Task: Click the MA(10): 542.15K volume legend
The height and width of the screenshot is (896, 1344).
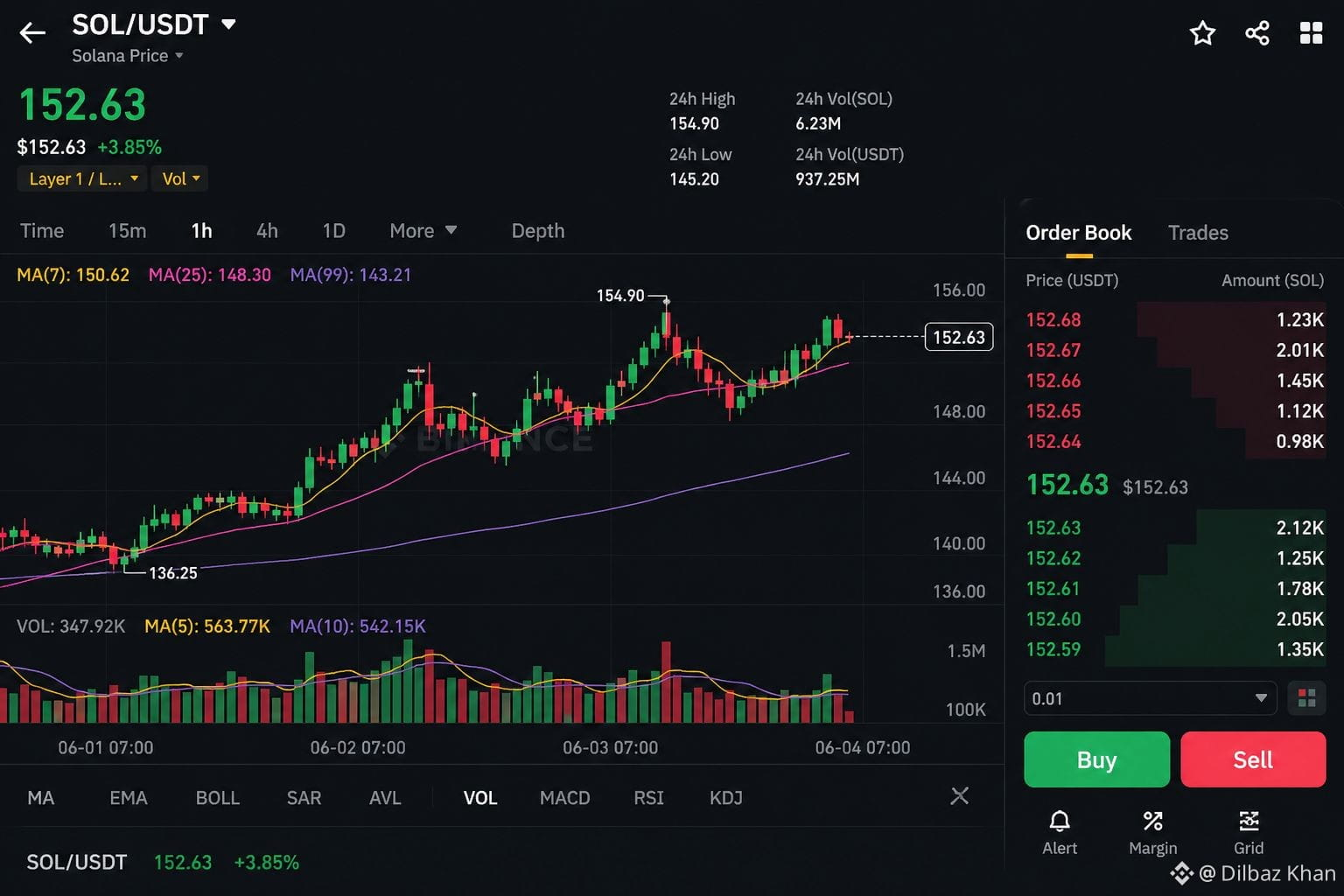Action: (357, 626)
